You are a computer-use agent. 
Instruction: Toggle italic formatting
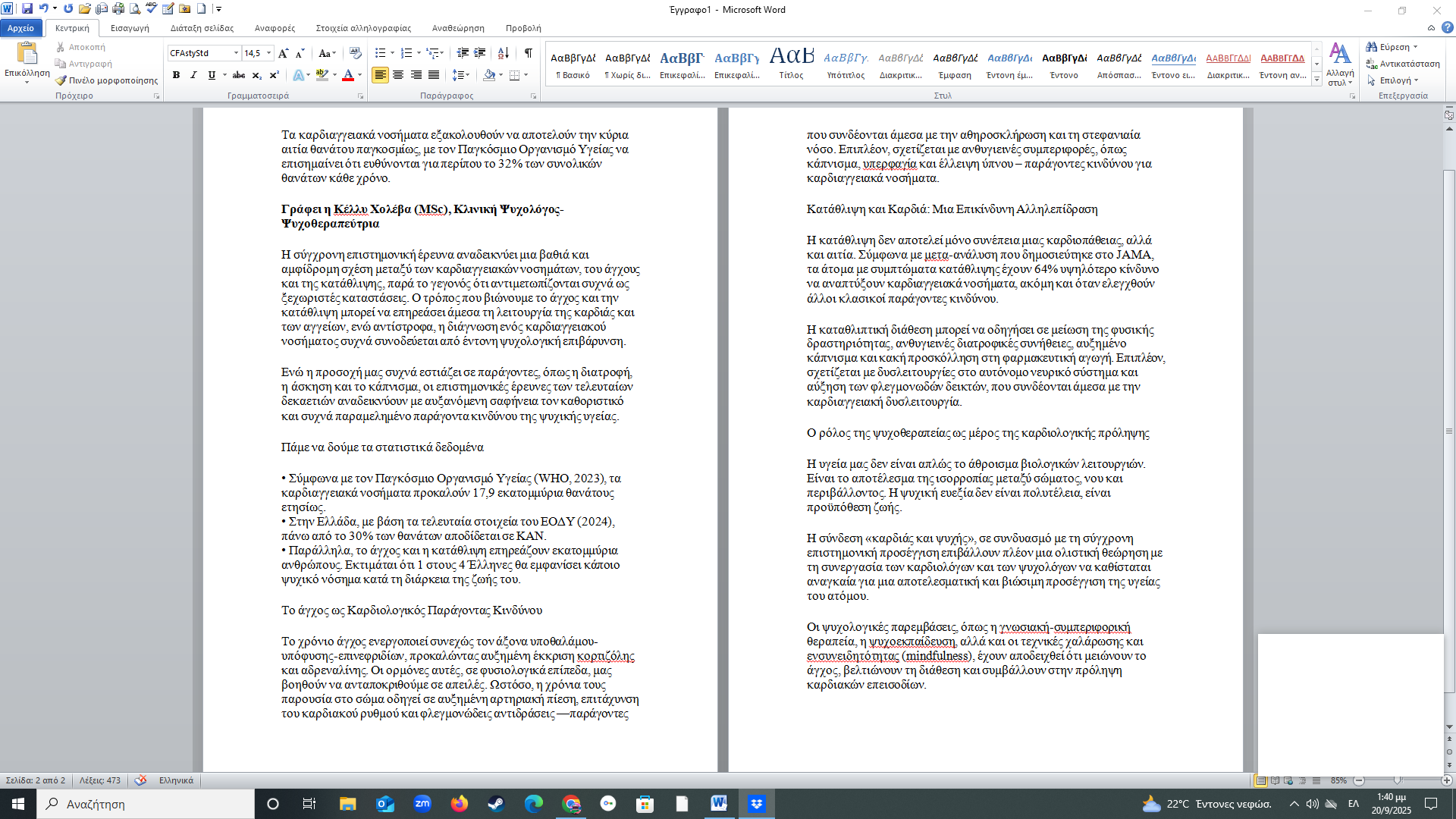(193, 75)
